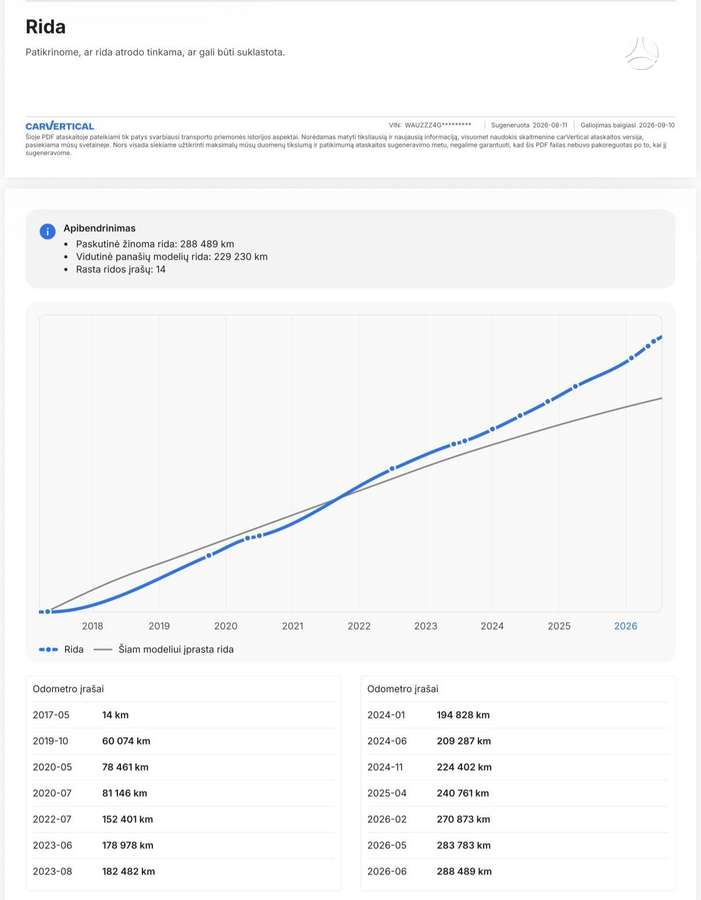The image size is (701, 900).
Task: Click the Rida section heading
Action: point(45,27)
